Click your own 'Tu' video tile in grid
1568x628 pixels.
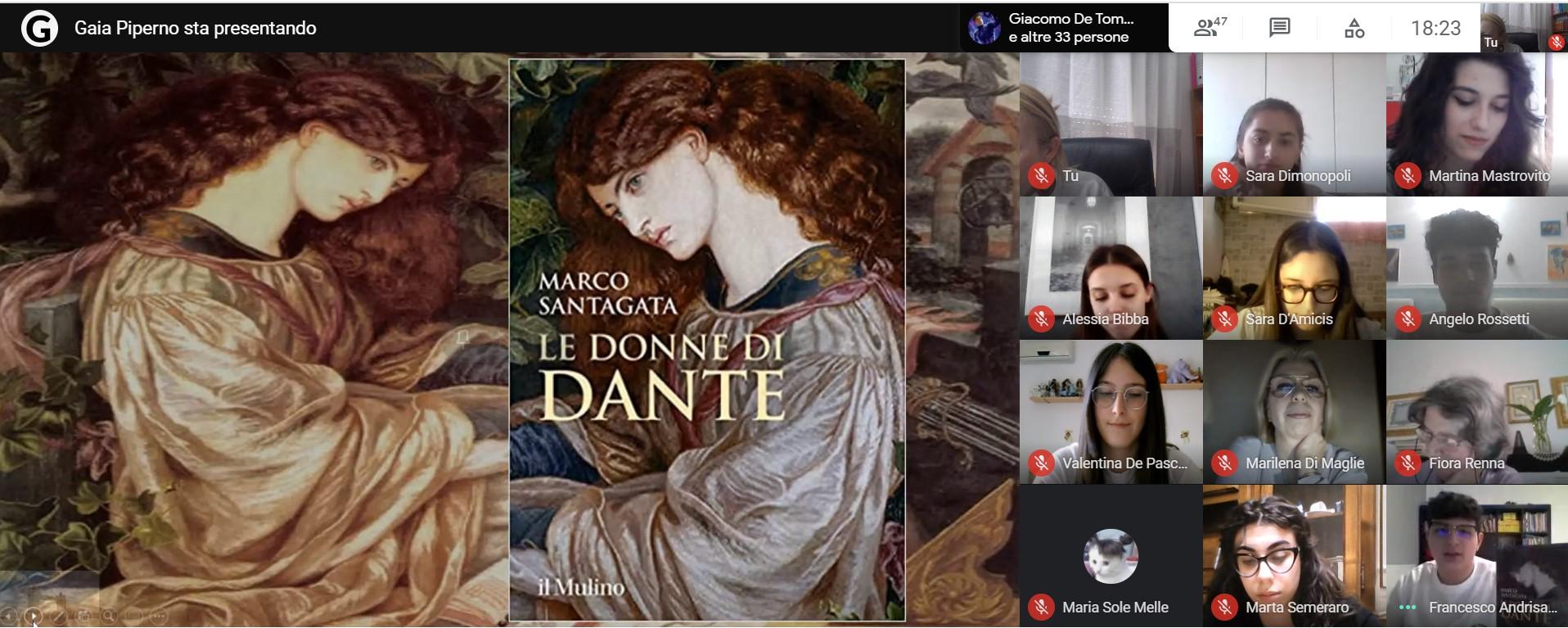tap(1111, 124)
